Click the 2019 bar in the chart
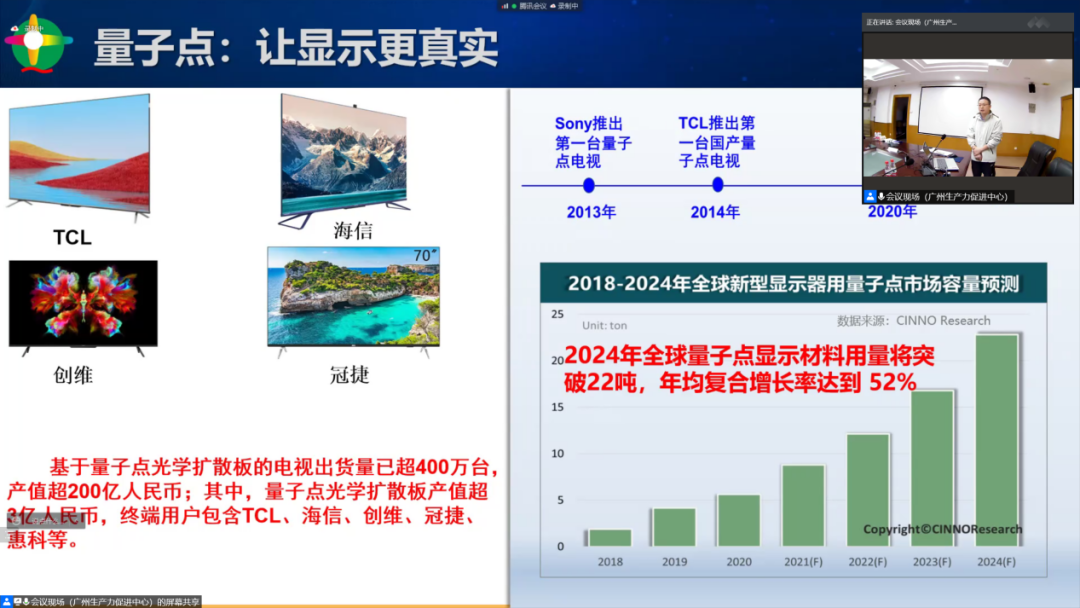 click(x=674, y=527)
